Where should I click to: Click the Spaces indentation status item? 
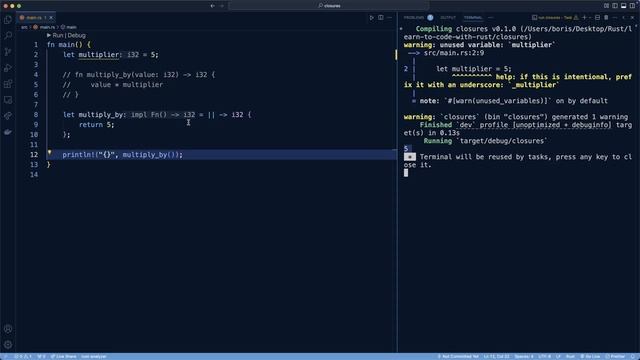[x=524, y=356]
